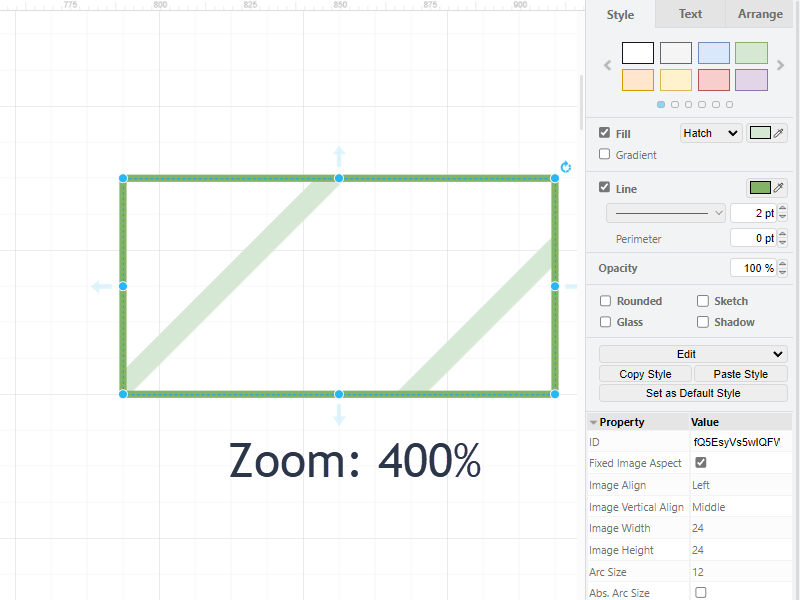
Task: Select the last style palette page dot
Action: click(730, 104)
